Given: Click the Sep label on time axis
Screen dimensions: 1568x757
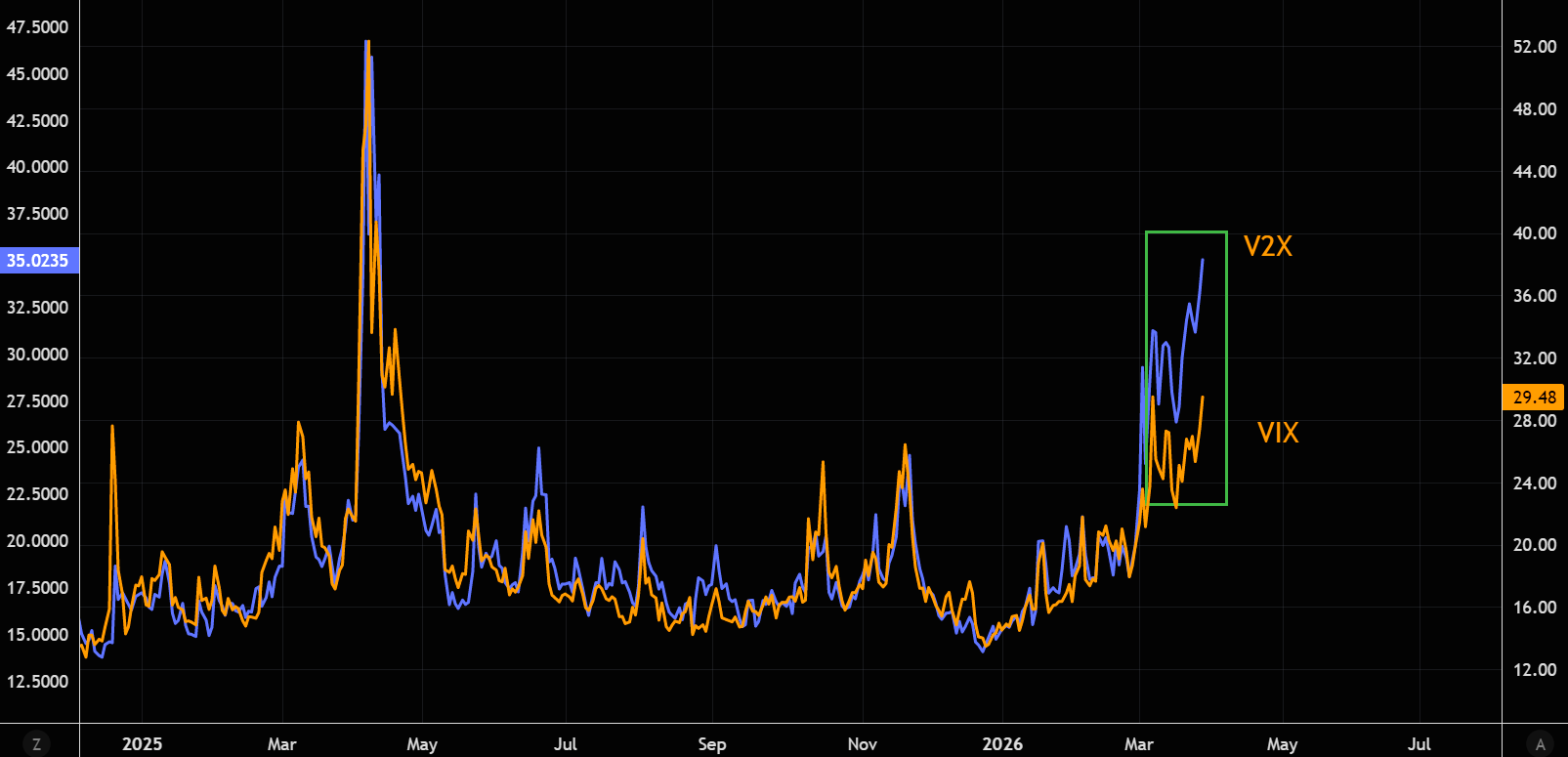Looking at the screenshot, I should point(711,744).
